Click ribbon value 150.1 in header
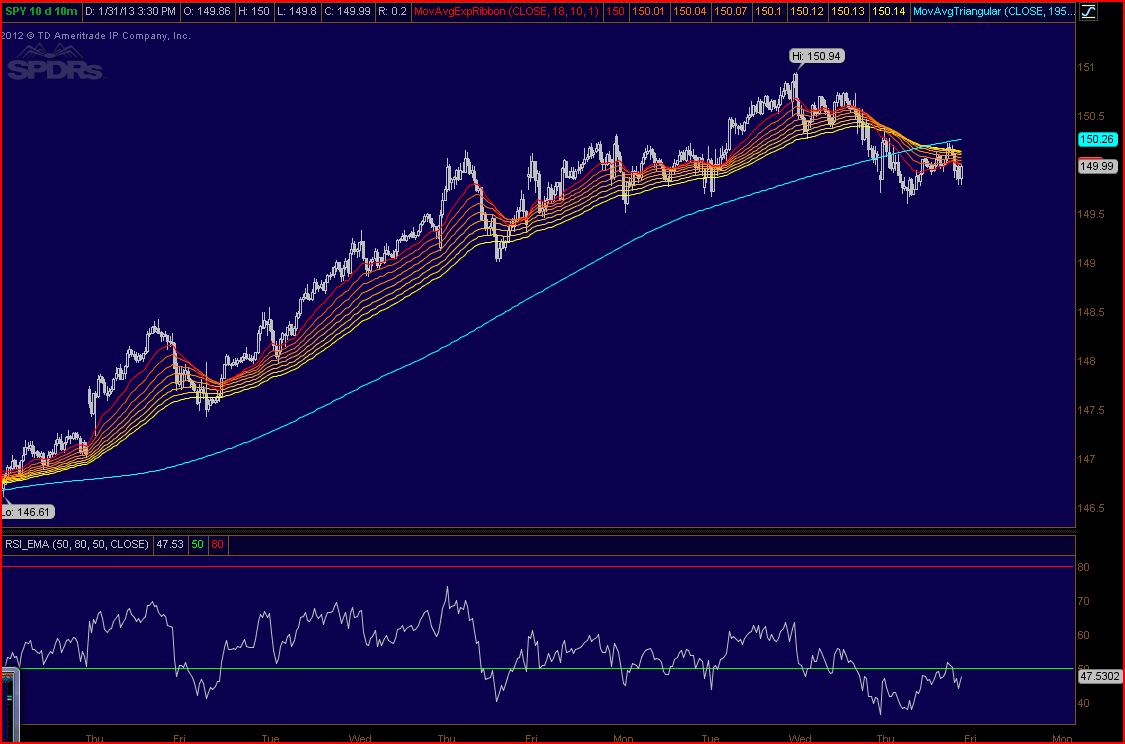 (768, 11)
